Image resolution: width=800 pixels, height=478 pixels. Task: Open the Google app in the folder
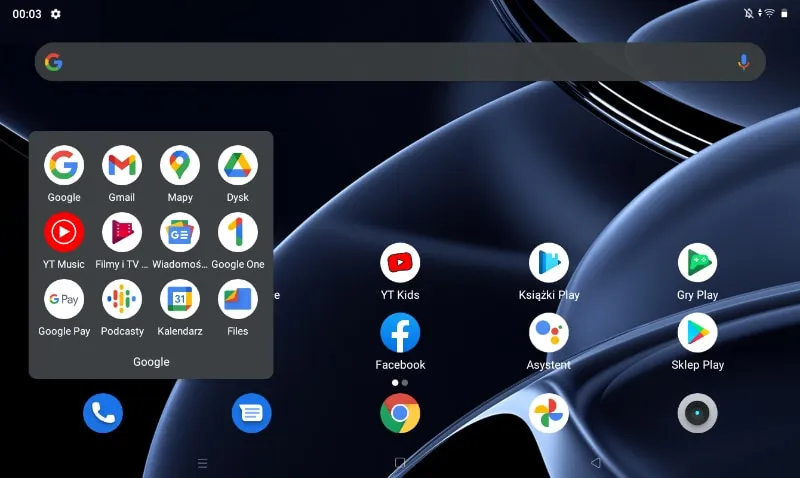coord(64,165)
